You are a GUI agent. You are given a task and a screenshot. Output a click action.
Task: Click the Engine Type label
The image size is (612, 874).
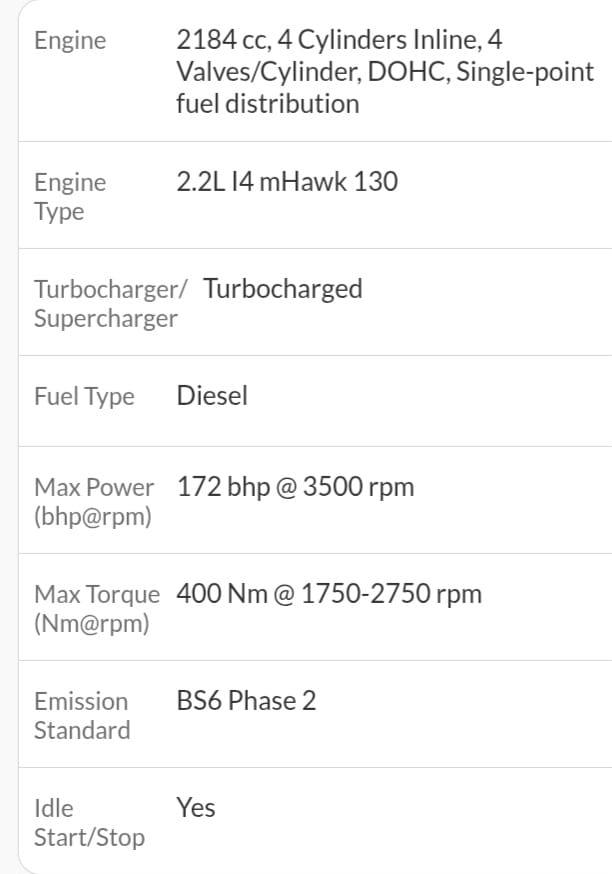(70, 196)
